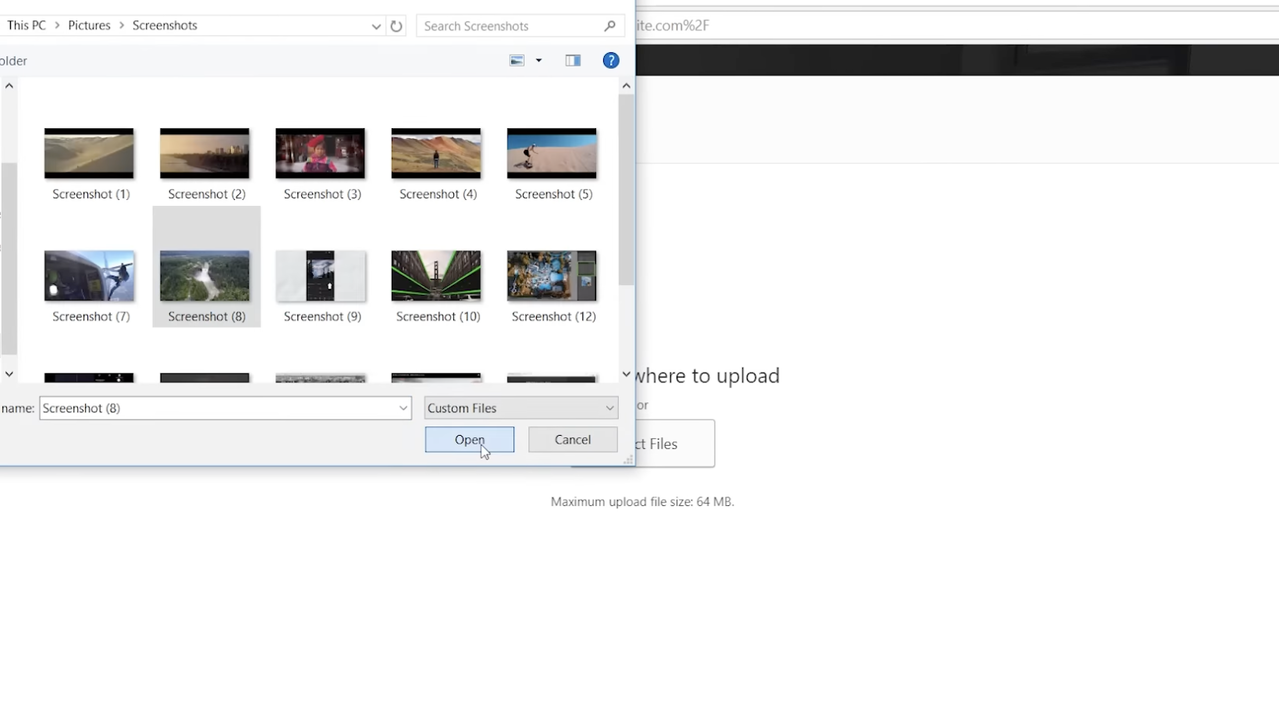Toggle the preview pane icon
Screen dimensions: 1279x720
pyautogui.click(x=573, y=61)
